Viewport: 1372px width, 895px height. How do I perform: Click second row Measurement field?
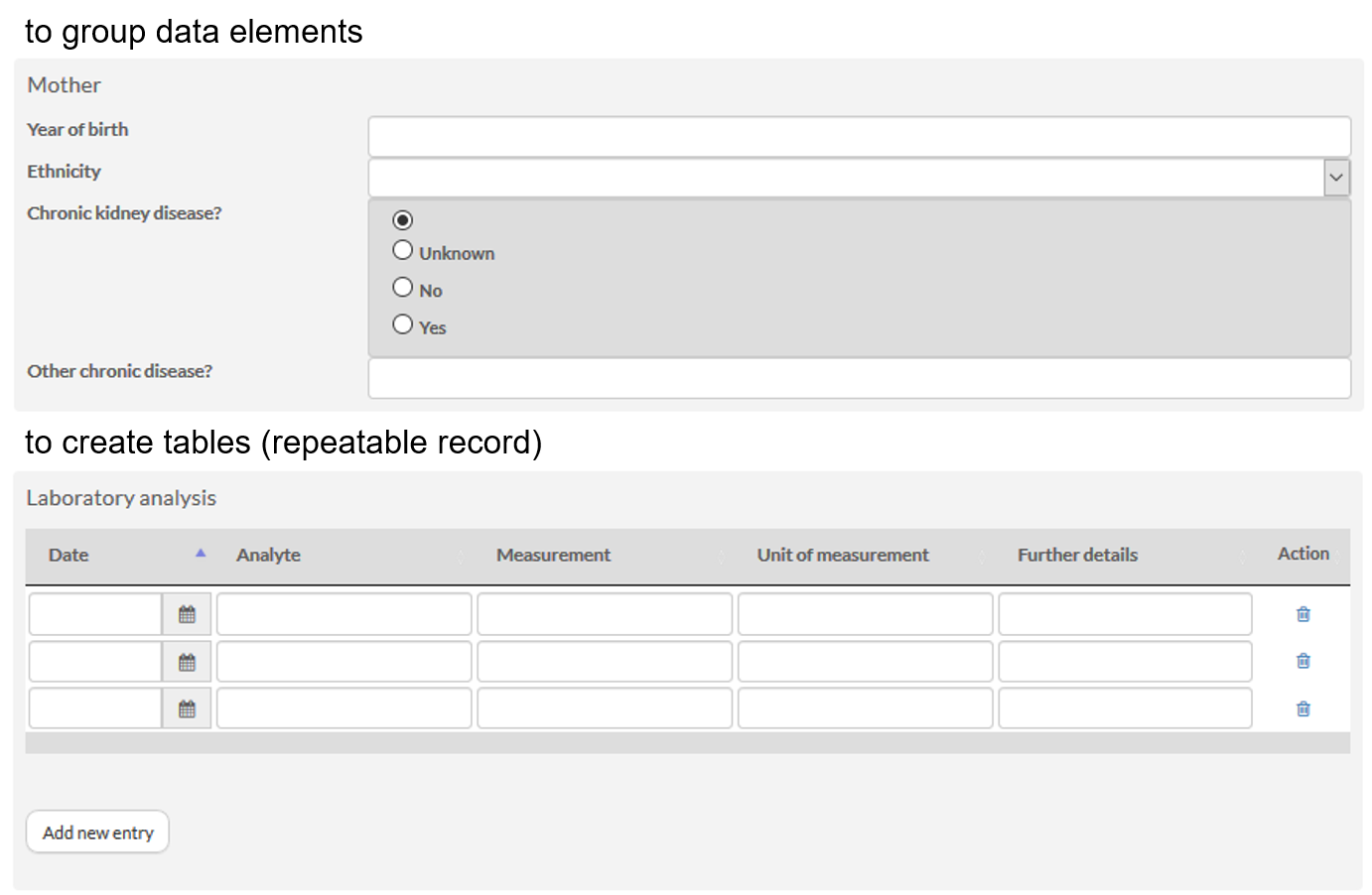(x=605, y=662)
